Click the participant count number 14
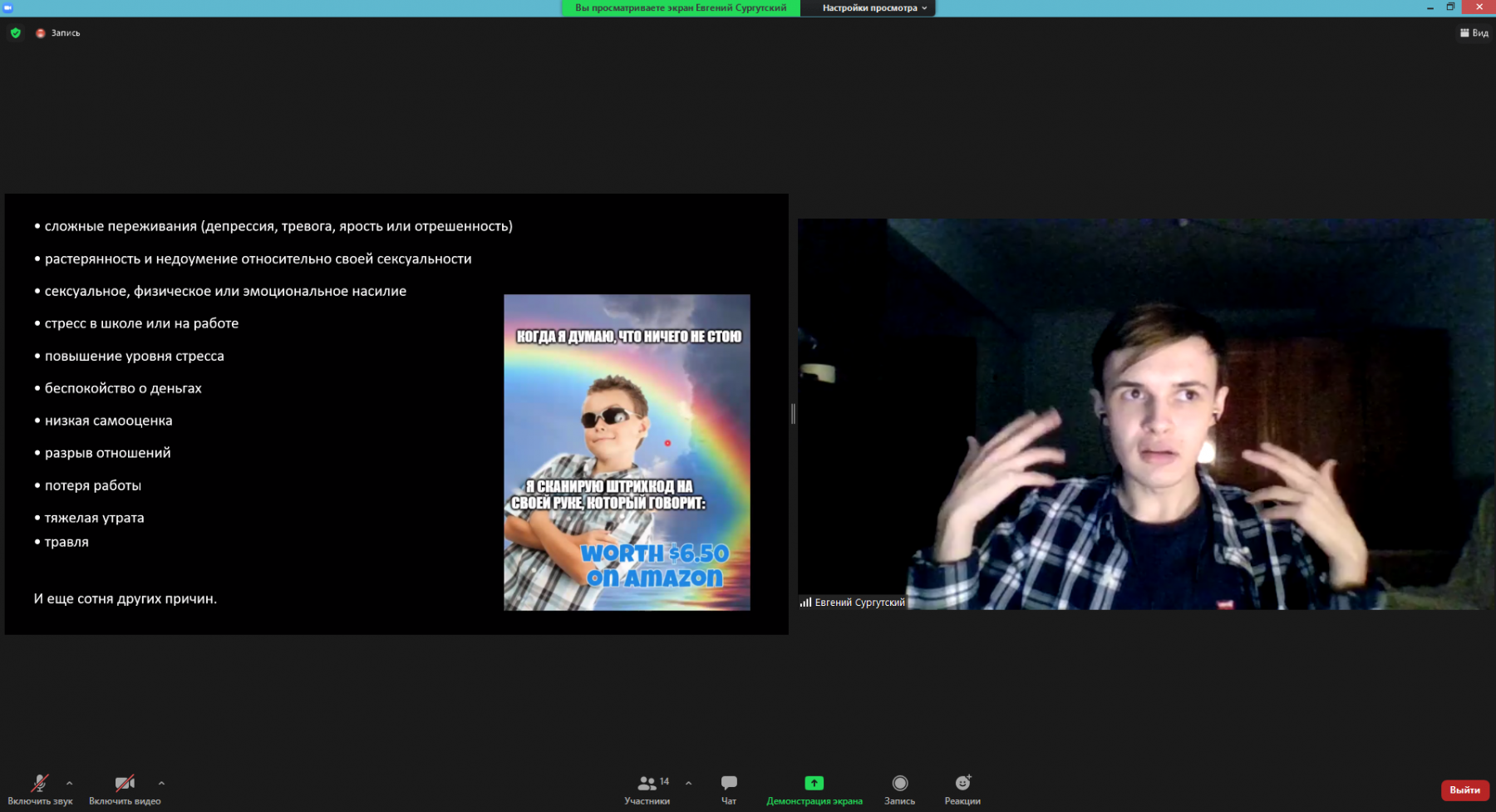1496x812 pixels. pos(664,781)
